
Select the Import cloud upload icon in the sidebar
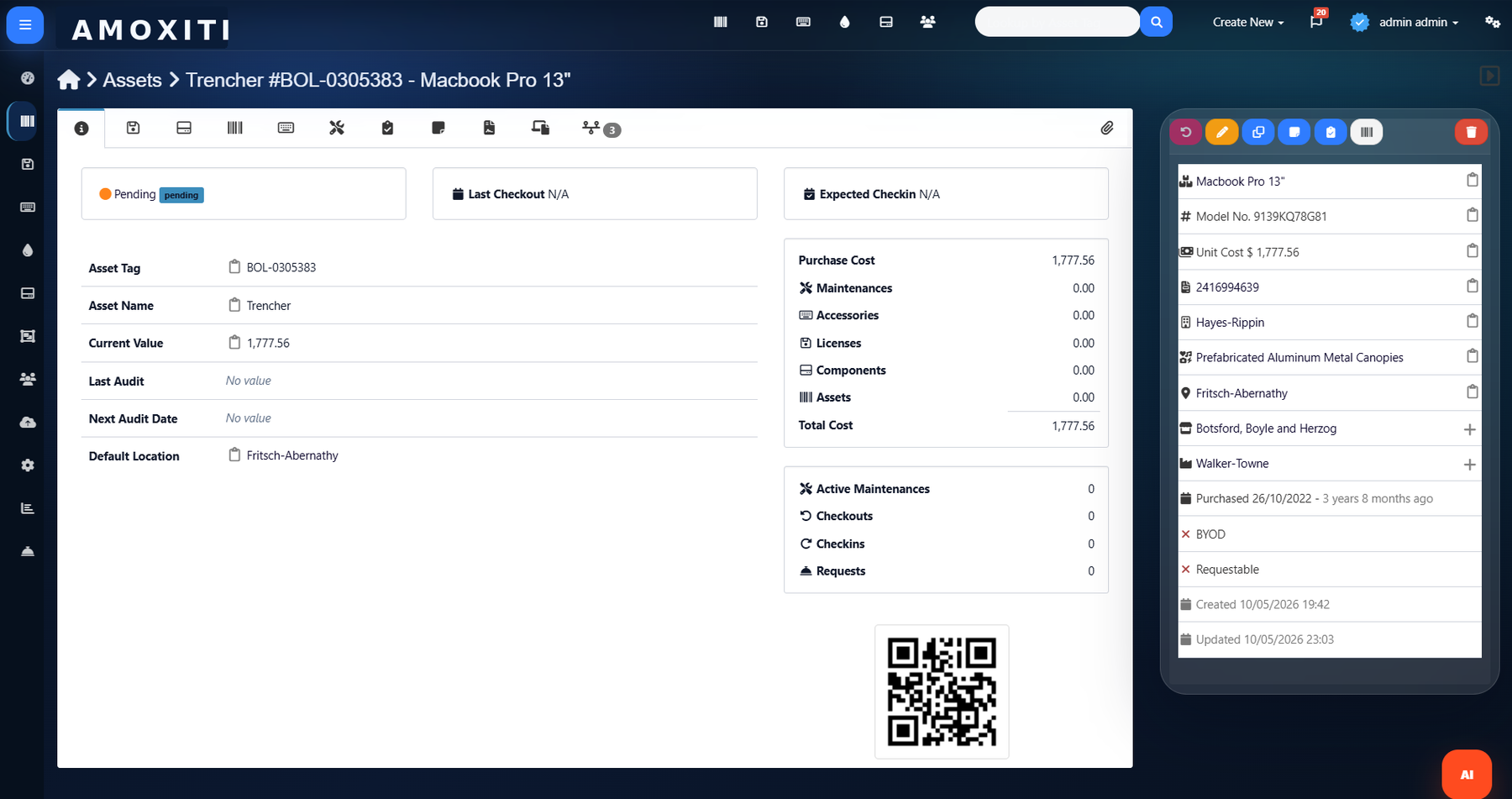tap(28, 422)
